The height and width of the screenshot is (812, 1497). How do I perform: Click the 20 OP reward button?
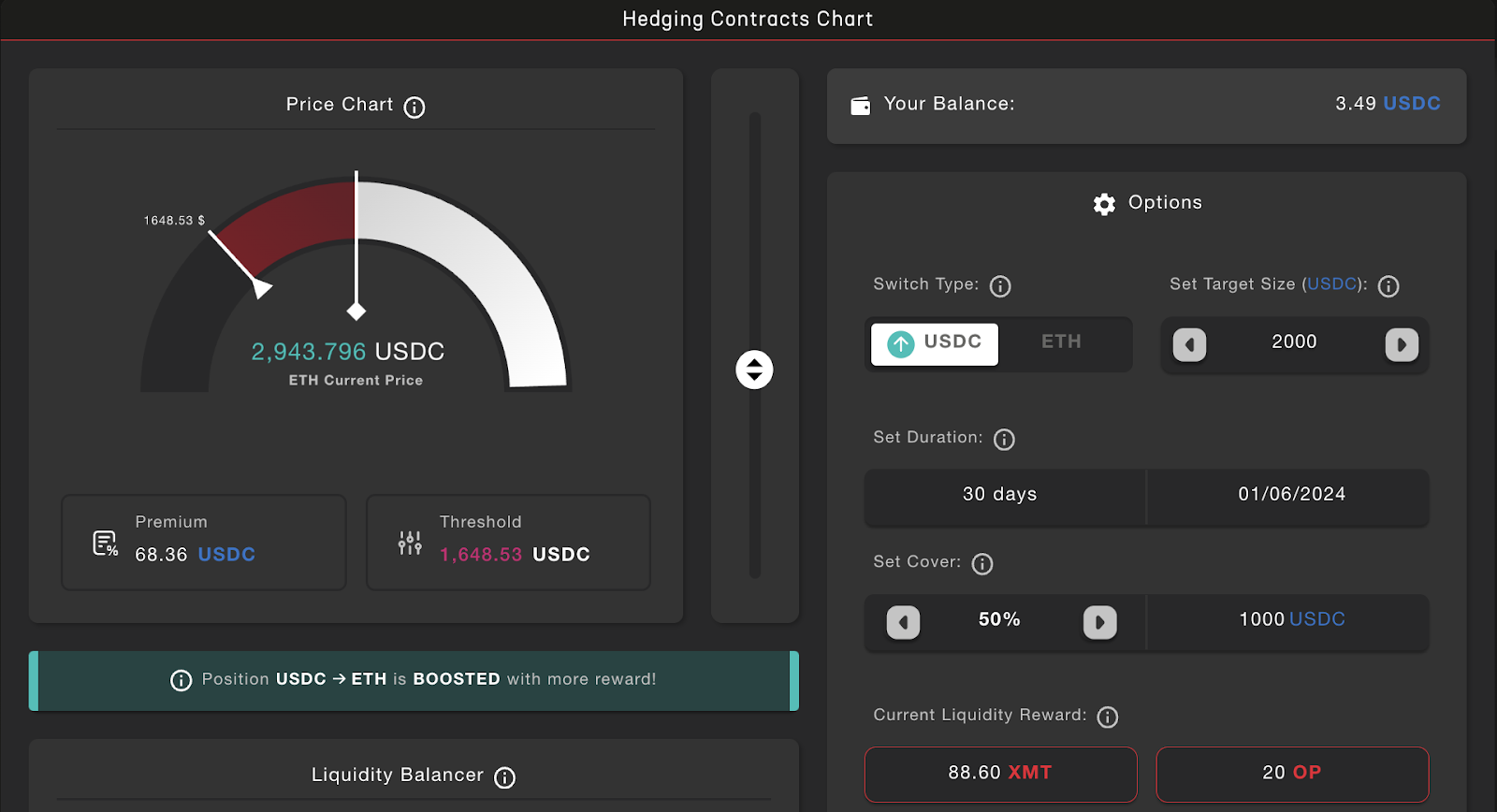point(1292,775)
